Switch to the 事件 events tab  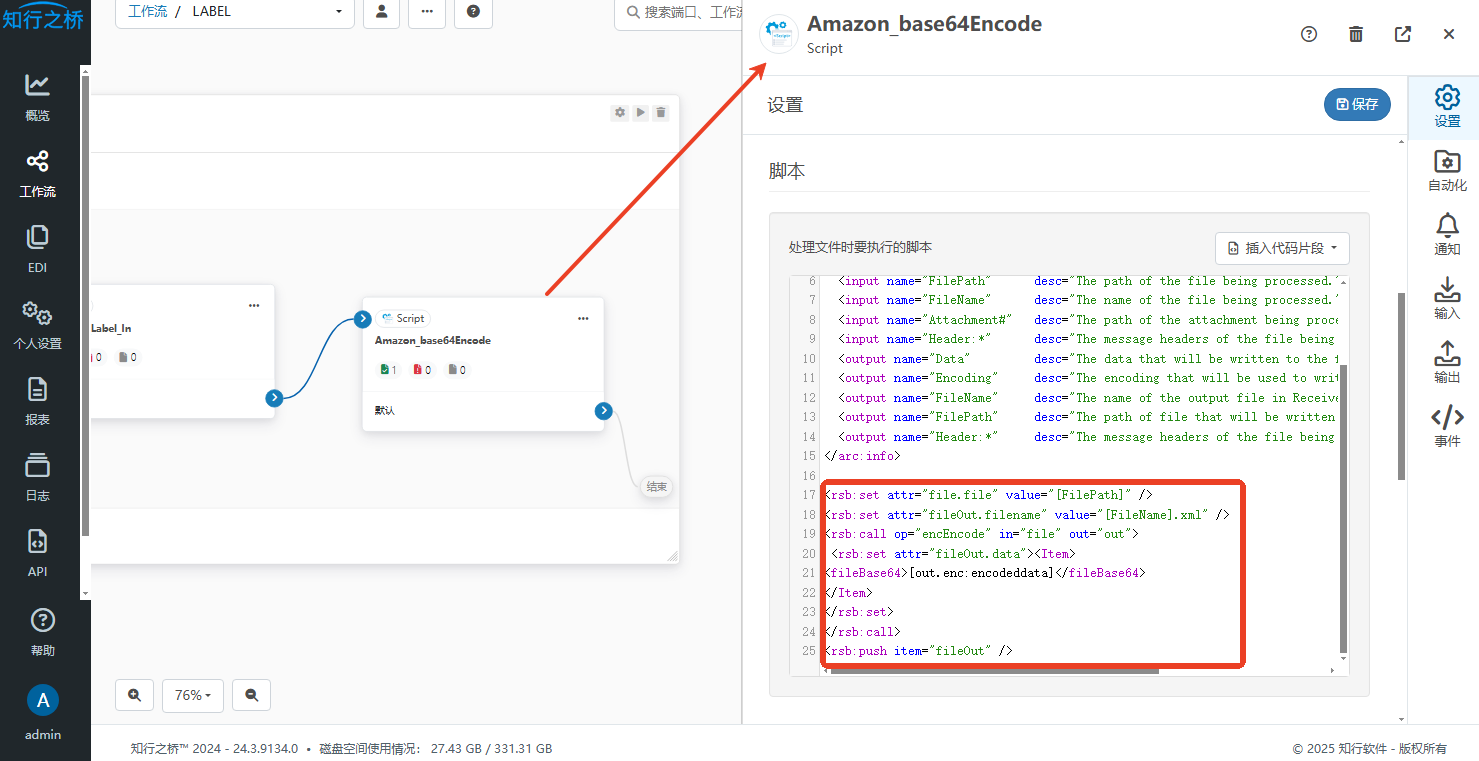point(1447,427)
